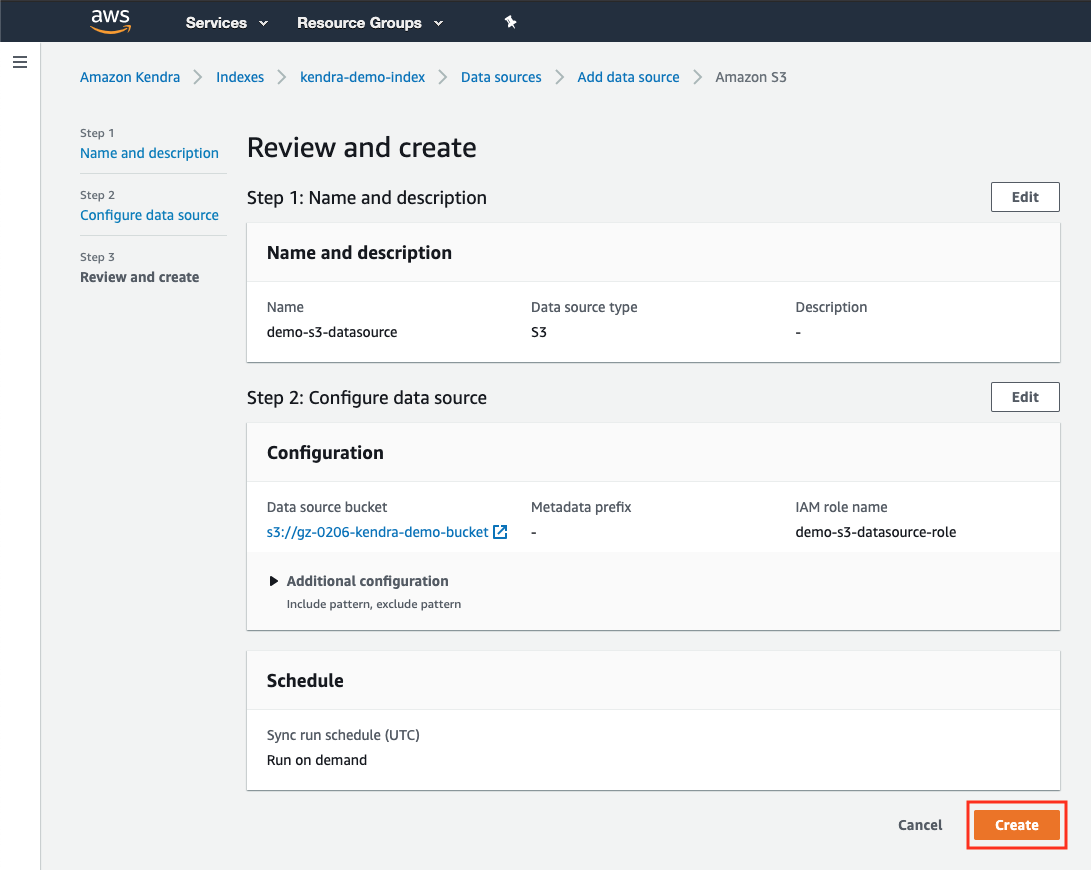
Task: Click the Schedule section heading
Action: click(x=305, y=681)
